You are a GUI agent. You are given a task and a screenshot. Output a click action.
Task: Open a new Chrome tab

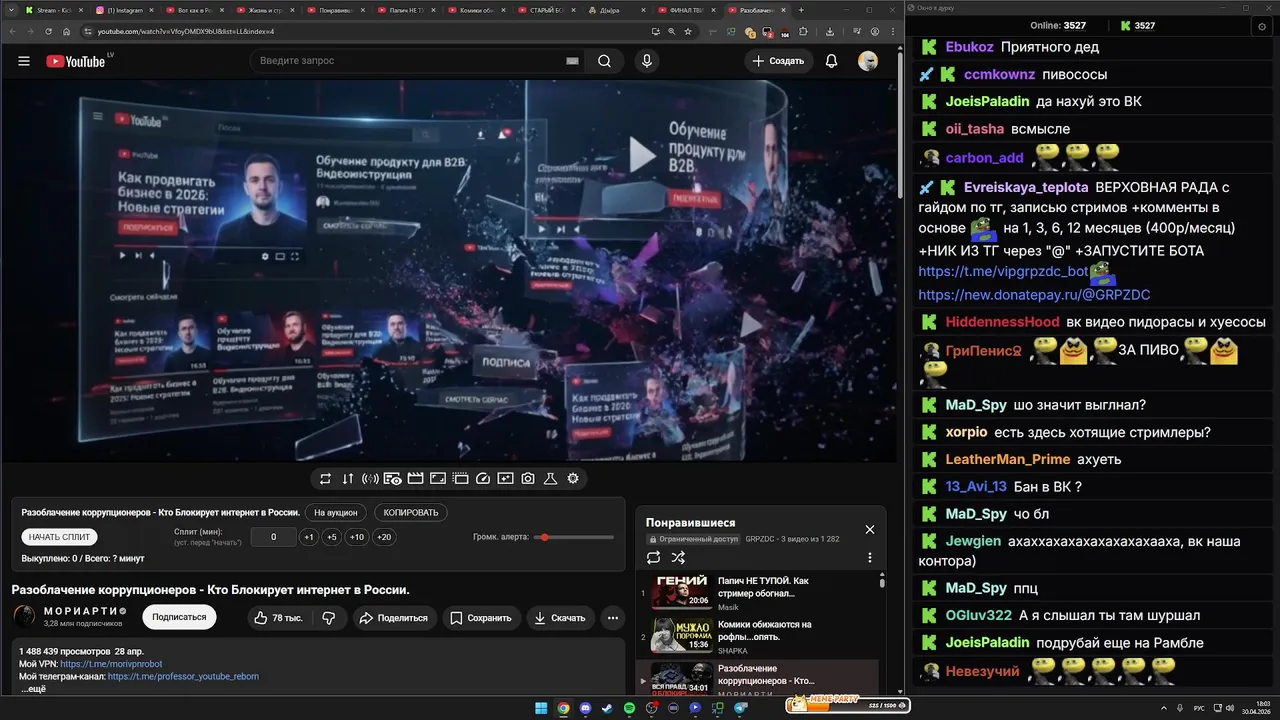click(x=800, y=10)
